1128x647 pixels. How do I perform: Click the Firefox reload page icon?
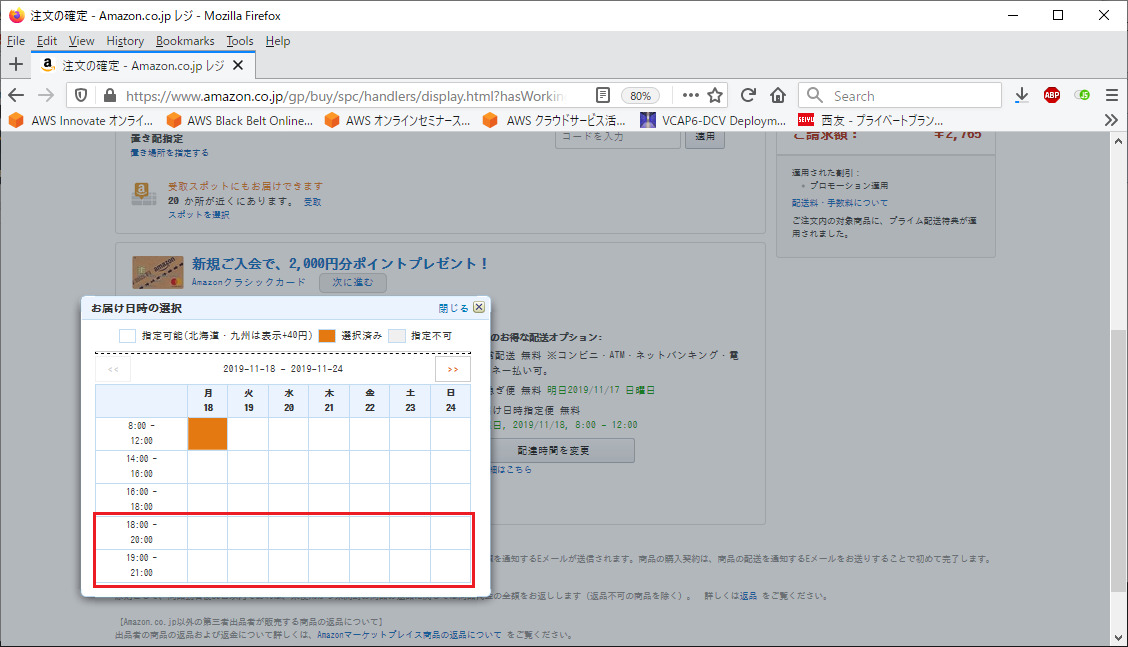[748, 96]
